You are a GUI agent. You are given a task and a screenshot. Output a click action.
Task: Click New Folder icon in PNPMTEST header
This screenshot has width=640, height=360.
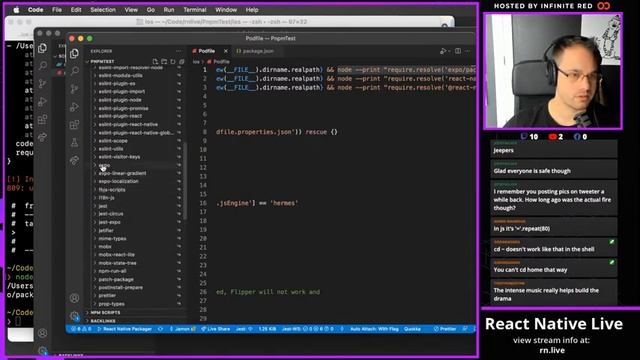click(x=164, y=62)
